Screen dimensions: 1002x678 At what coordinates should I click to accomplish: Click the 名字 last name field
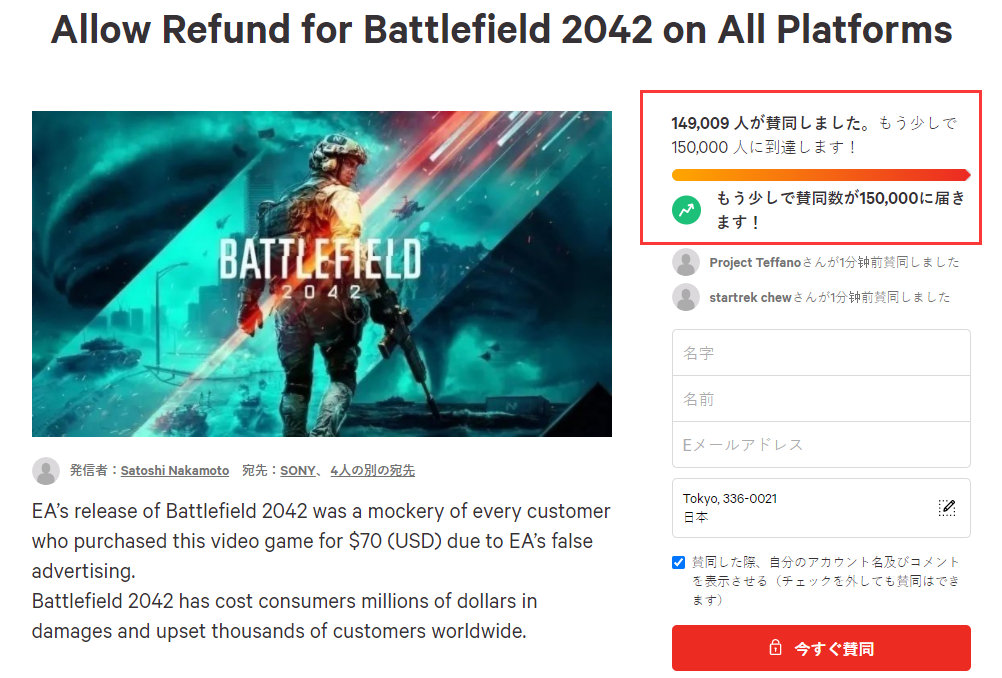820,353
